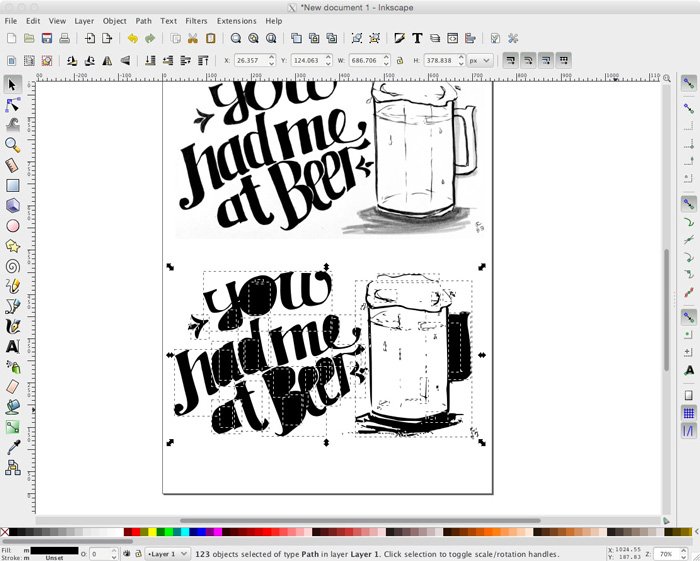Toggle current layer visibility eye

(x=127, y=554)
